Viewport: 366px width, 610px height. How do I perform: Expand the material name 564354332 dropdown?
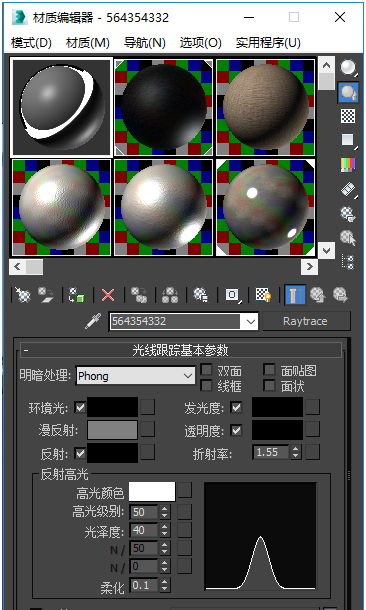[x=250, y=322]
